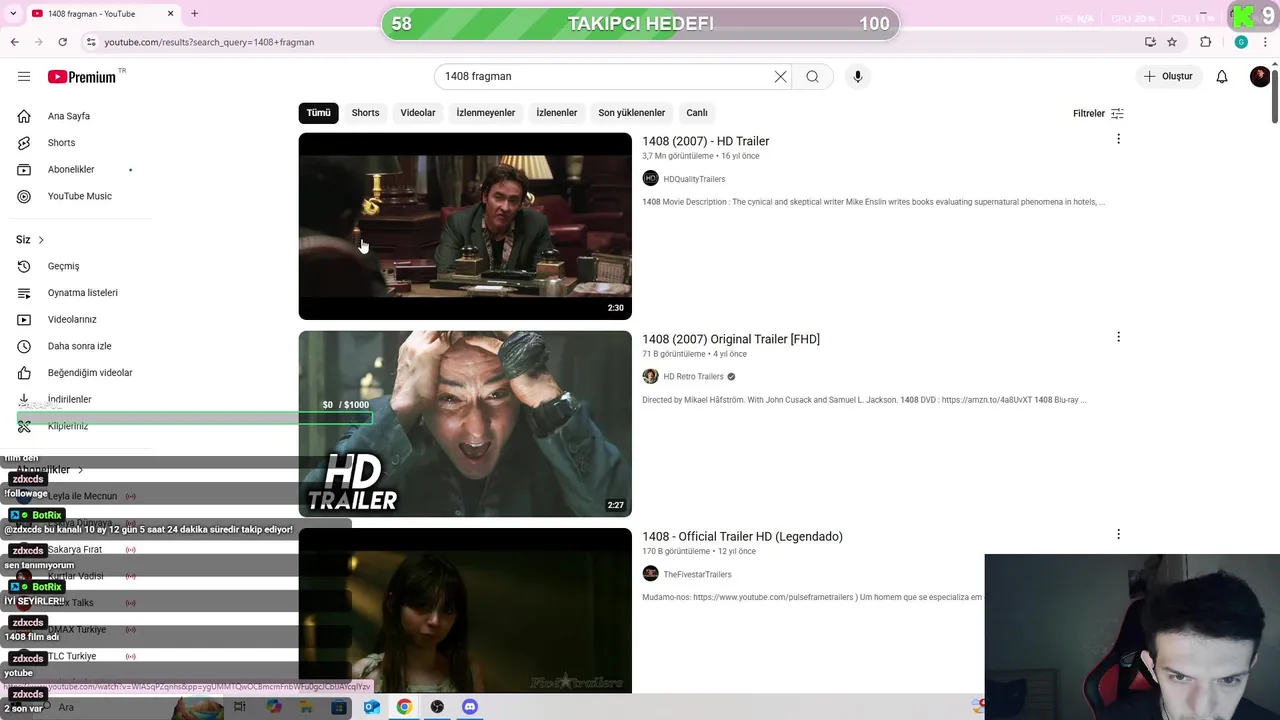1280x720 pixels.
Task: Select the İzlenmeyenler filter chip
Action: 486,113
